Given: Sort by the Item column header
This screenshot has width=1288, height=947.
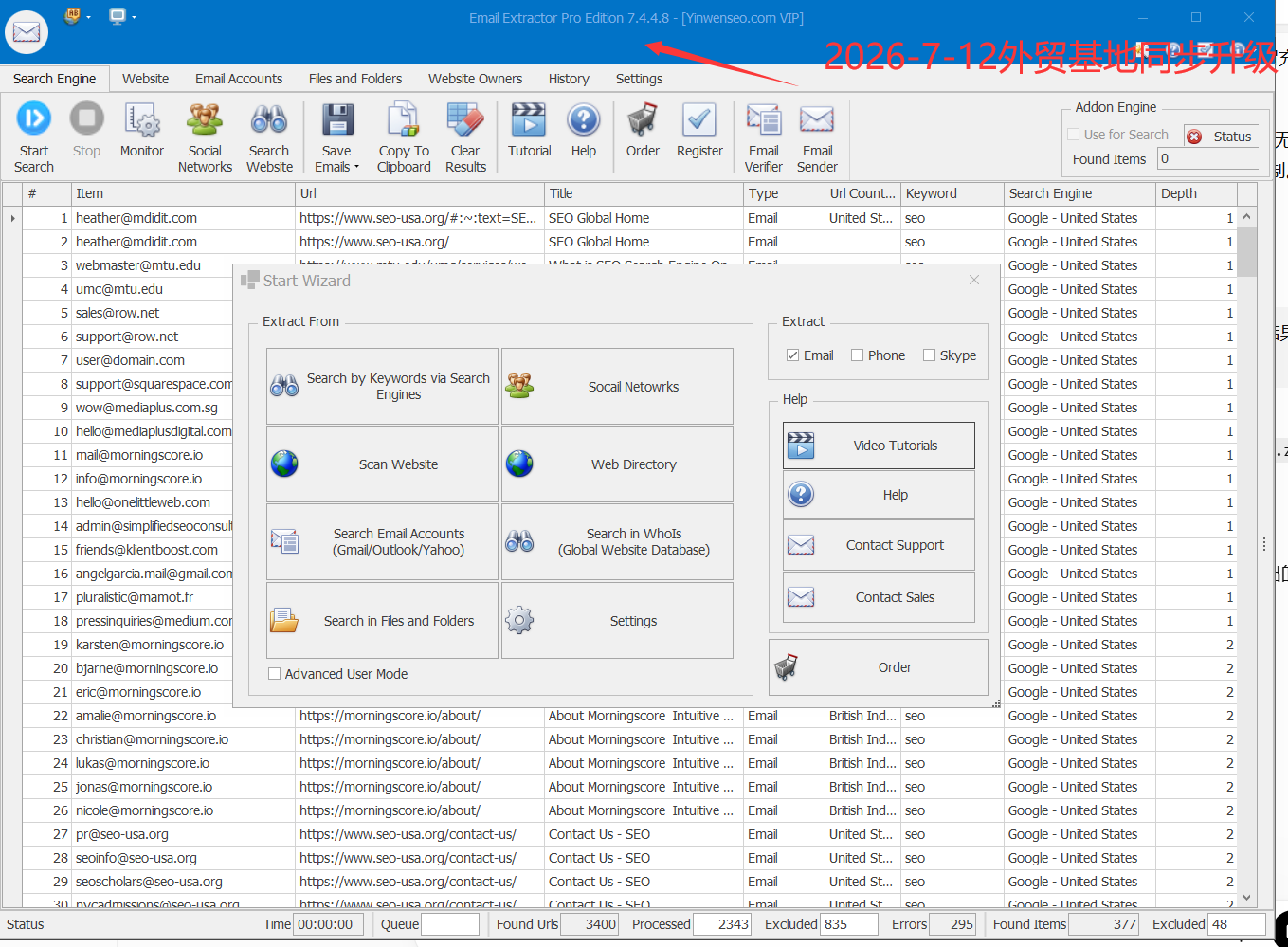Looking at the screenshot, I should pos(184,193).
